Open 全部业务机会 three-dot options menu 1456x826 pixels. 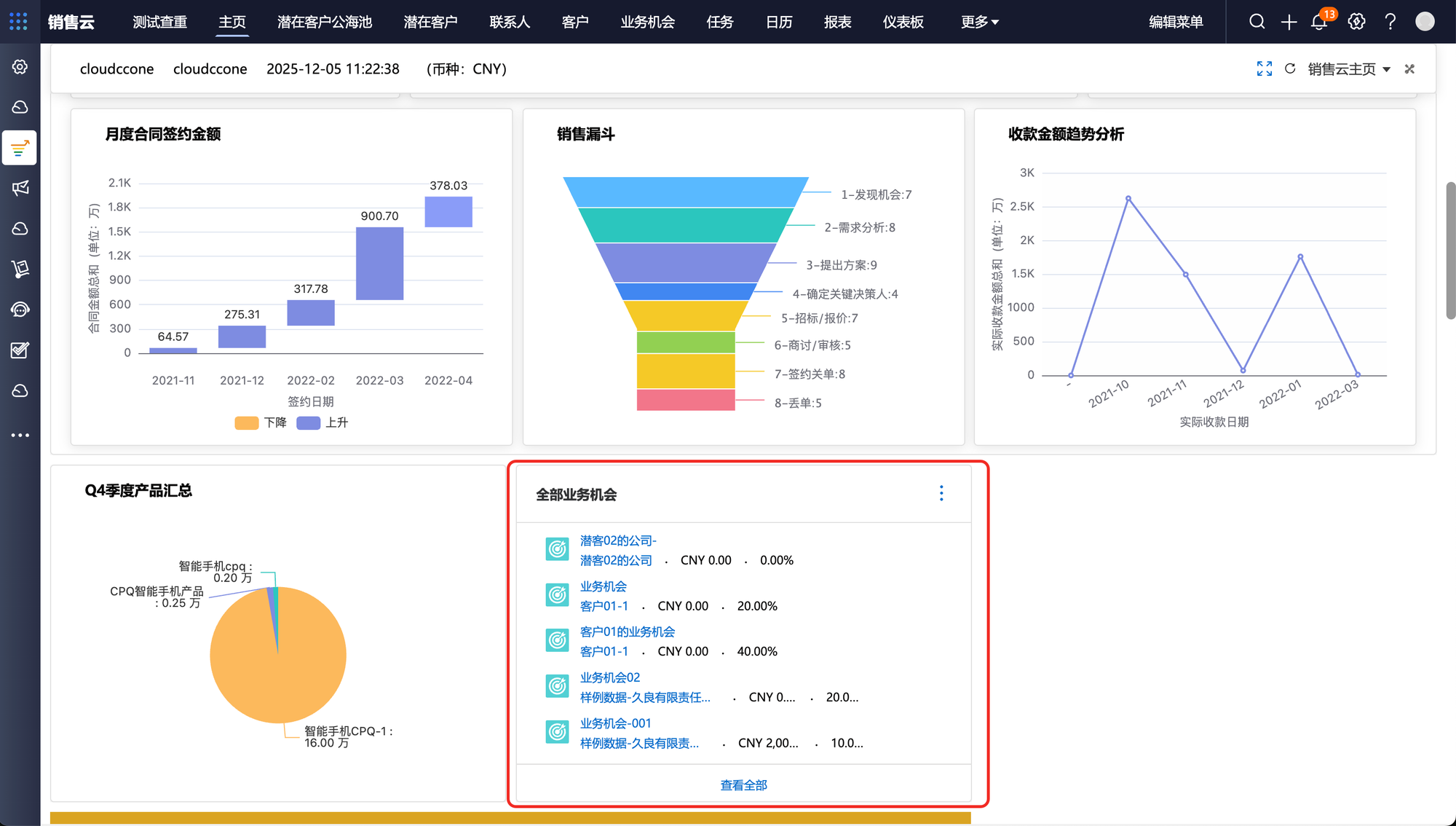pos(941,493)
